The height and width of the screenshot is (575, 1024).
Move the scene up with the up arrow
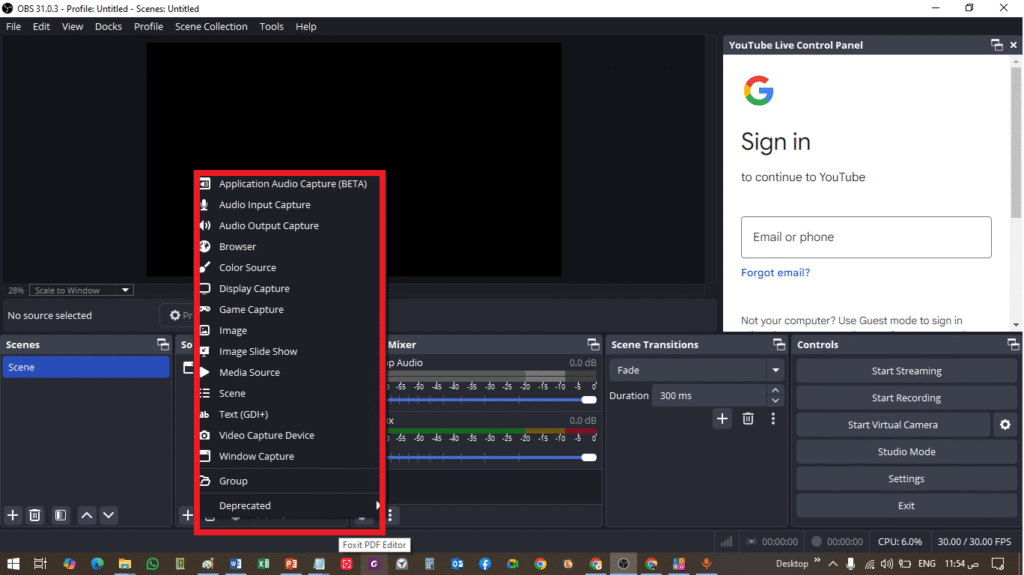point(86,515)
